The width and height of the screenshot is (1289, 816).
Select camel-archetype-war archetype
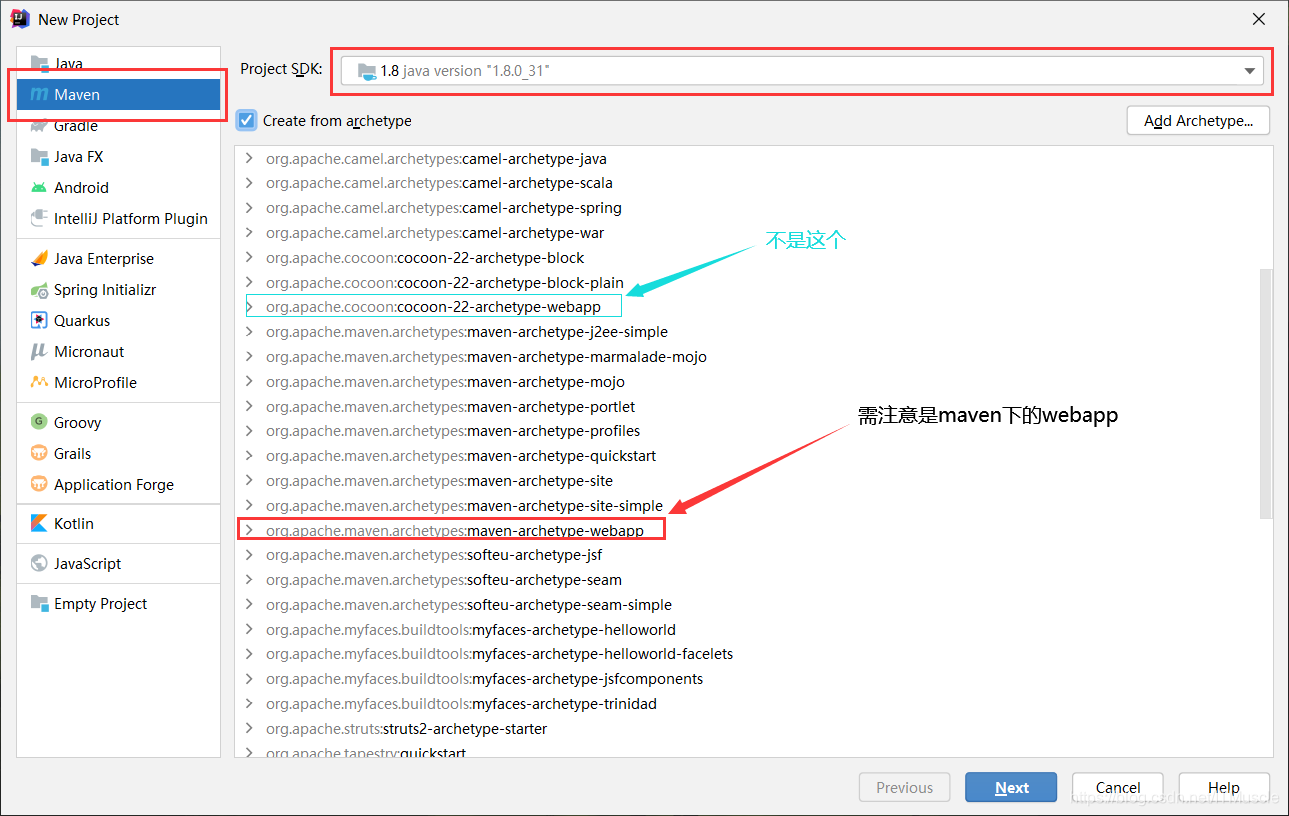[x=435, y=233]
